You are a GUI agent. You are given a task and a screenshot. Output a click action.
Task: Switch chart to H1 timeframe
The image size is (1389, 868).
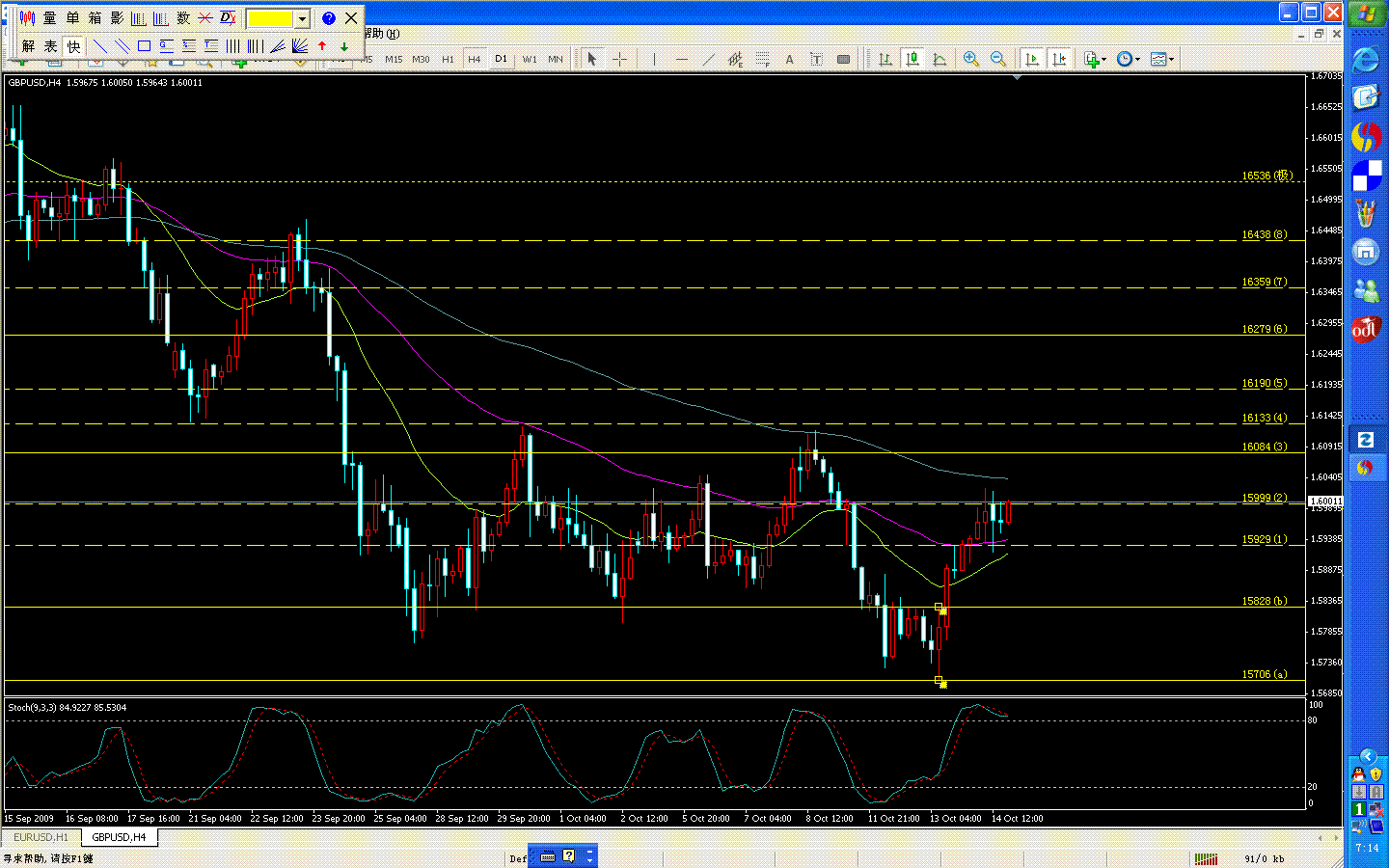pyautogui.click(x=448, y=60)
